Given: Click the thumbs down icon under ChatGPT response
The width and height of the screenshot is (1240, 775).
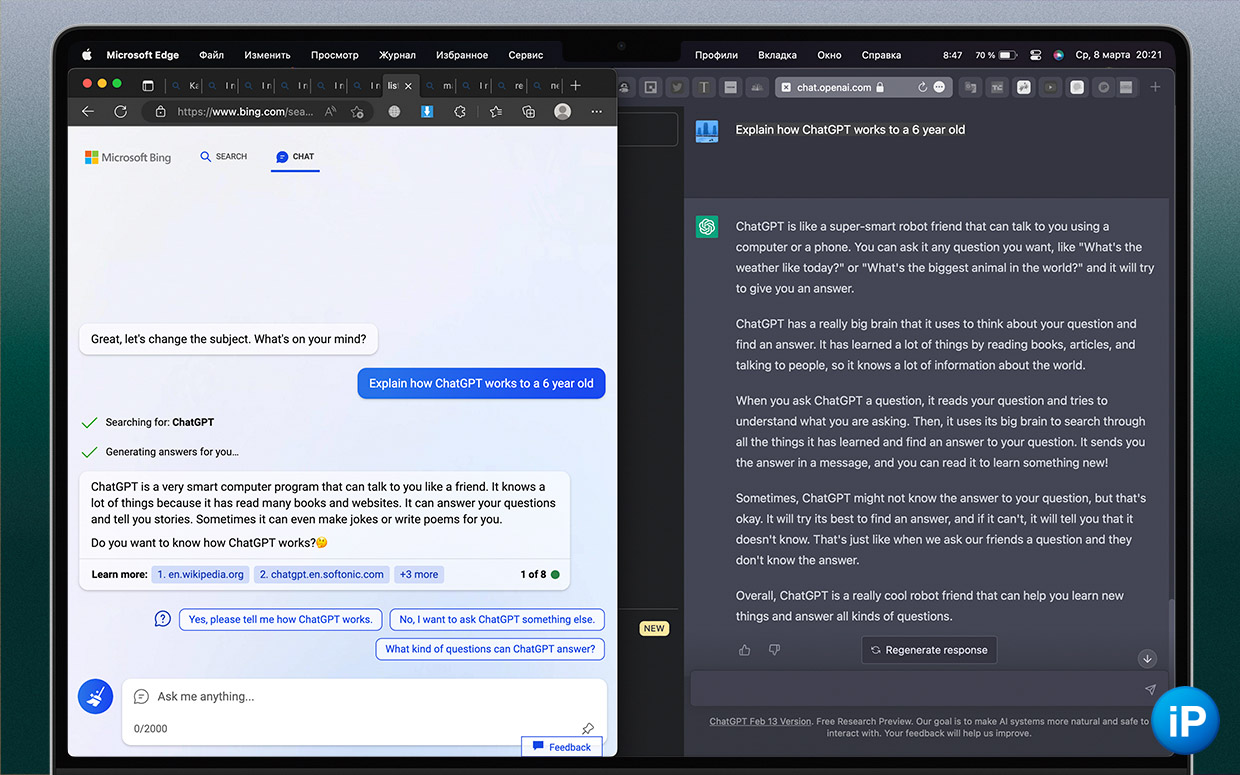Looking at the screenshot, I should pyautogui.click(x=774, y=650).
